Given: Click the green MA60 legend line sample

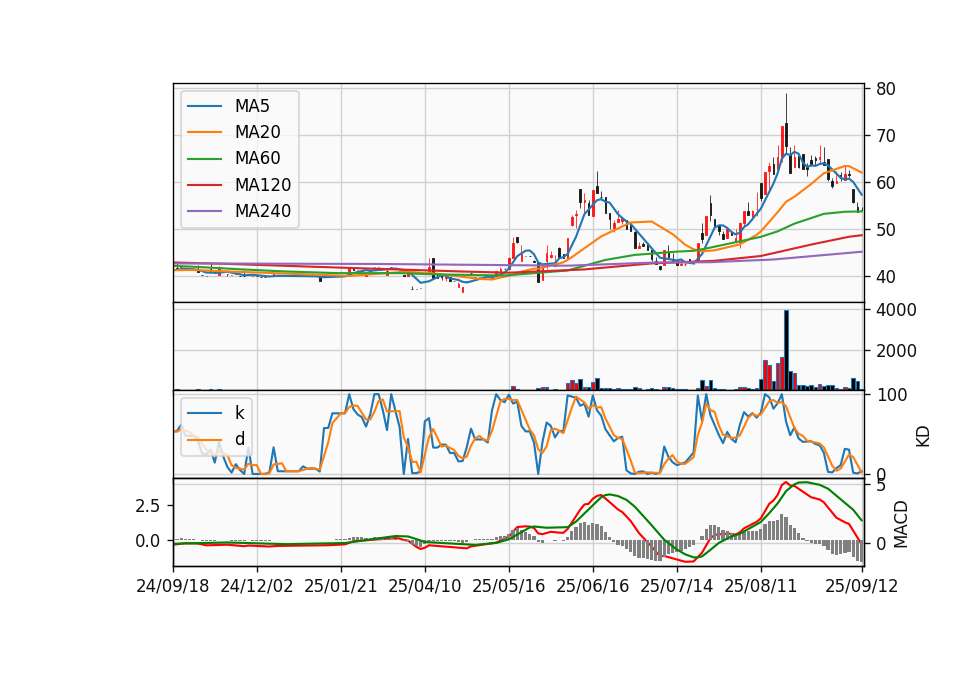Looking at the screenshot, I should [x=204, y=159].
